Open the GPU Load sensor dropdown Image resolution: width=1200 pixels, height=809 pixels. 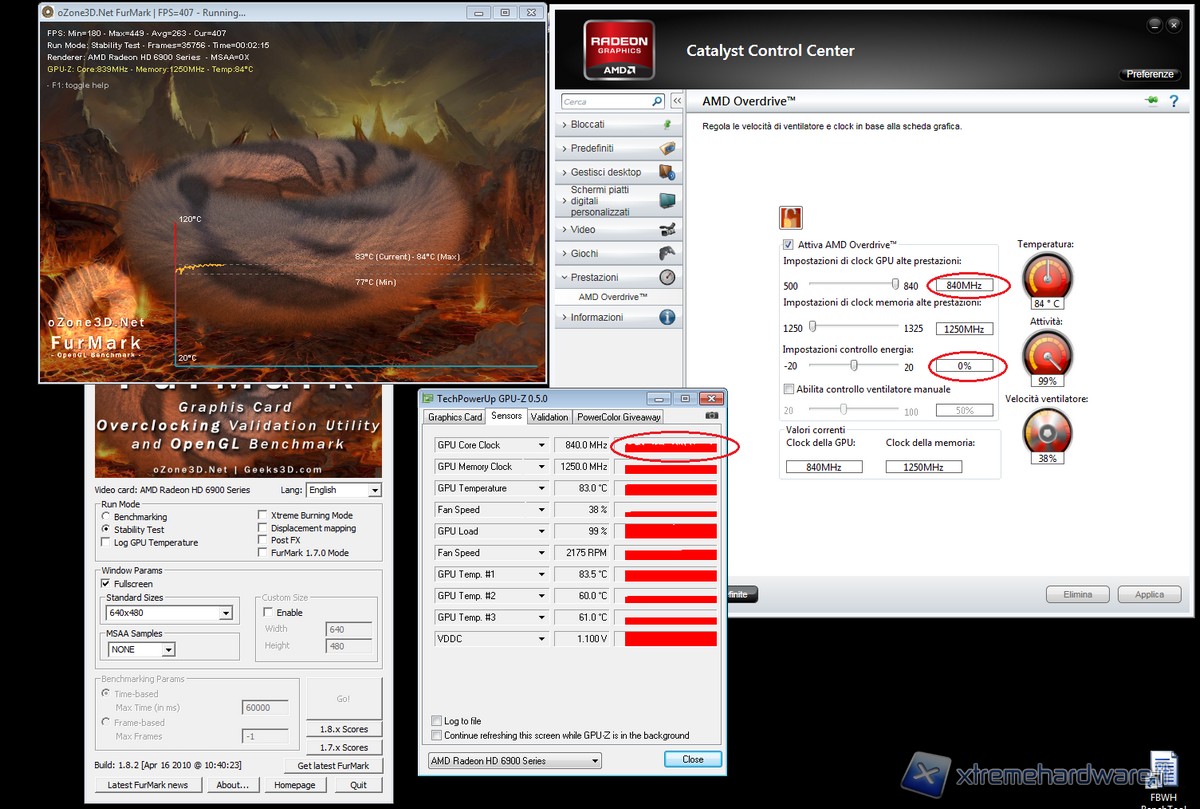coord(543,531)
